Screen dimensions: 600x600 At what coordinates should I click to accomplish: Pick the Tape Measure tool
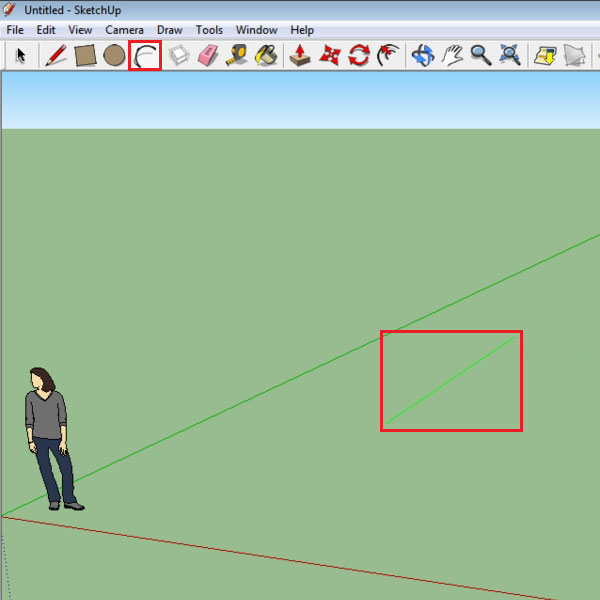coord(236,55)
